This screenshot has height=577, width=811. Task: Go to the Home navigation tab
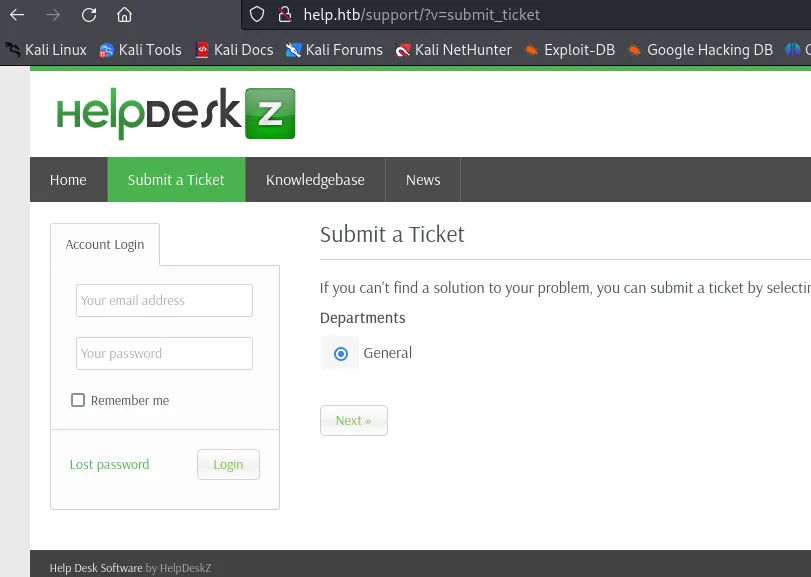tap(68, 179)
